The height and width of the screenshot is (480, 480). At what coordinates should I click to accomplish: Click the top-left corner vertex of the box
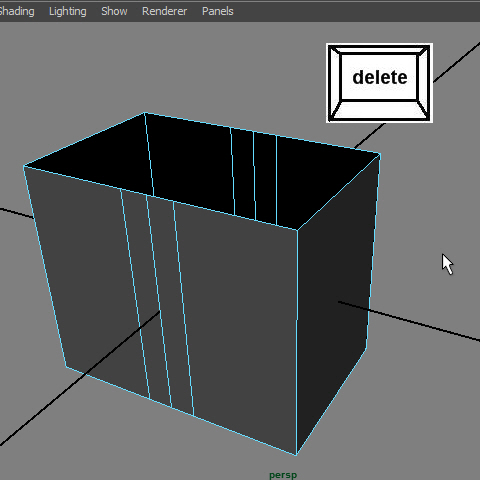[24, 166]
